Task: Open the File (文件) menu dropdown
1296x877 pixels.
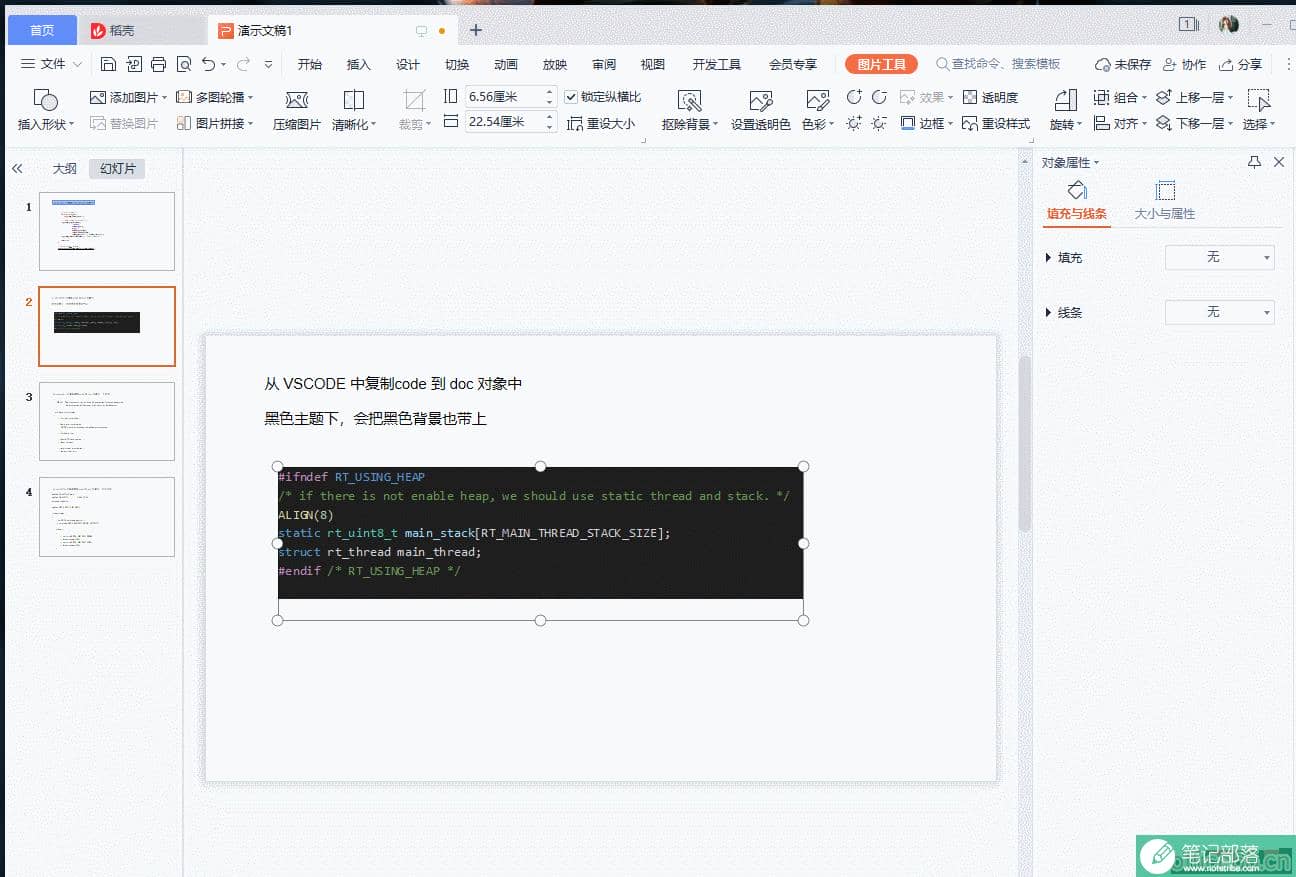Action: pyautogui.click(x=50, y=64)
